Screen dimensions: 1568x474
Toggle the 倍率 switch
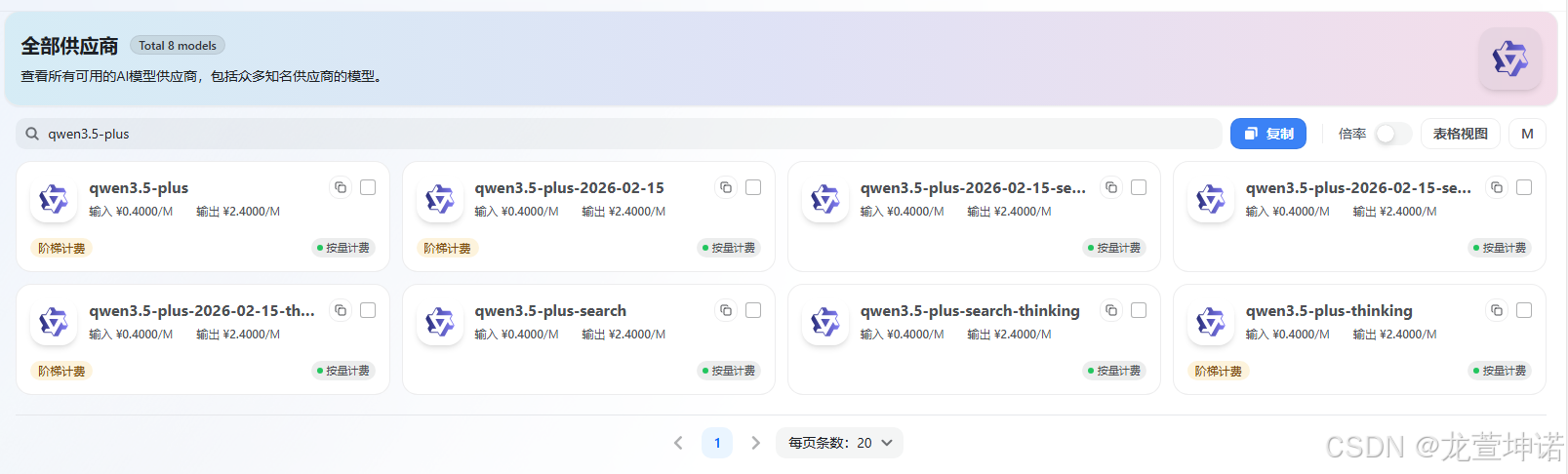(1392, 134)
